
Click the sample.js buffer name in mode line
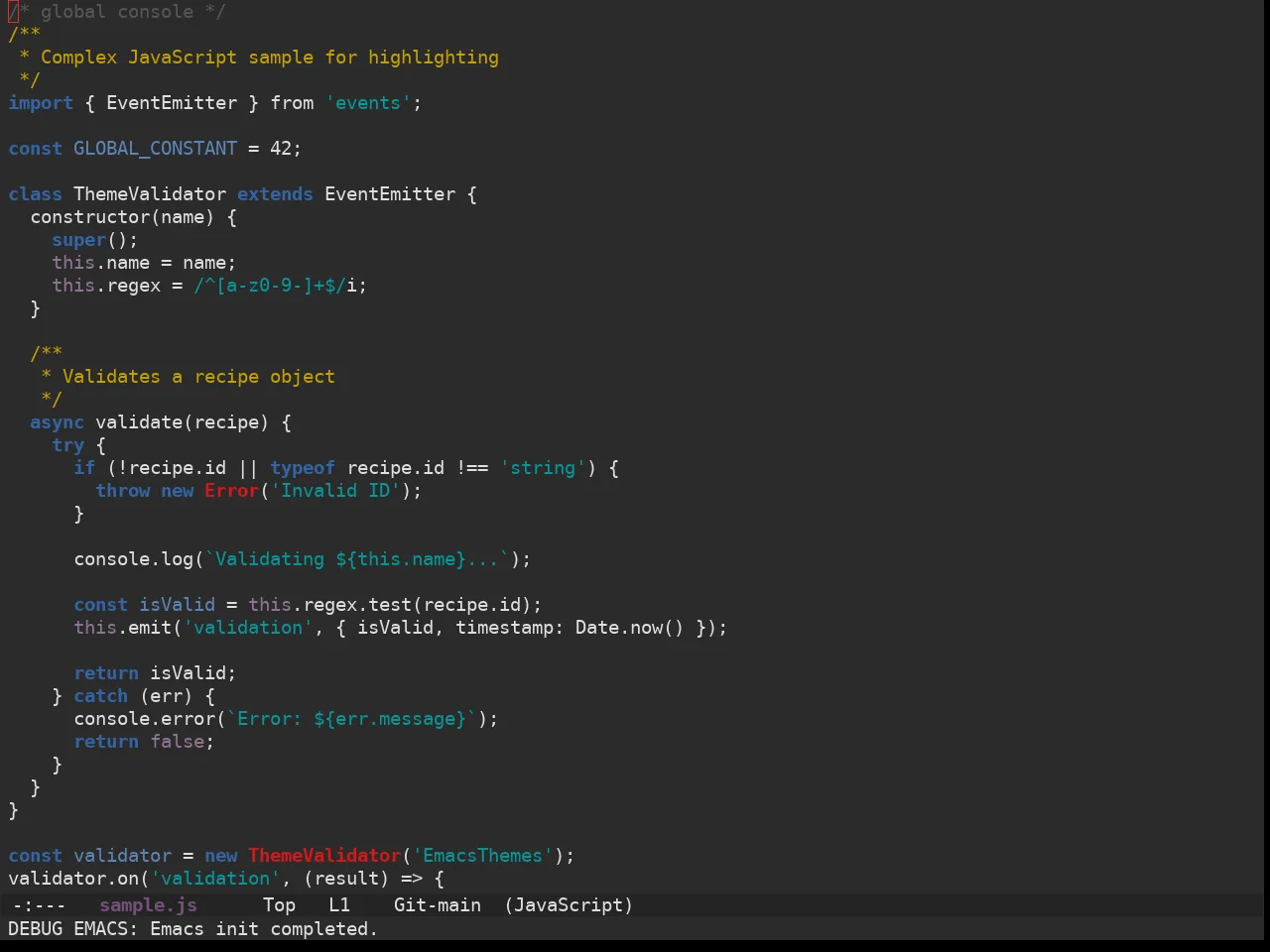(148, 905)
